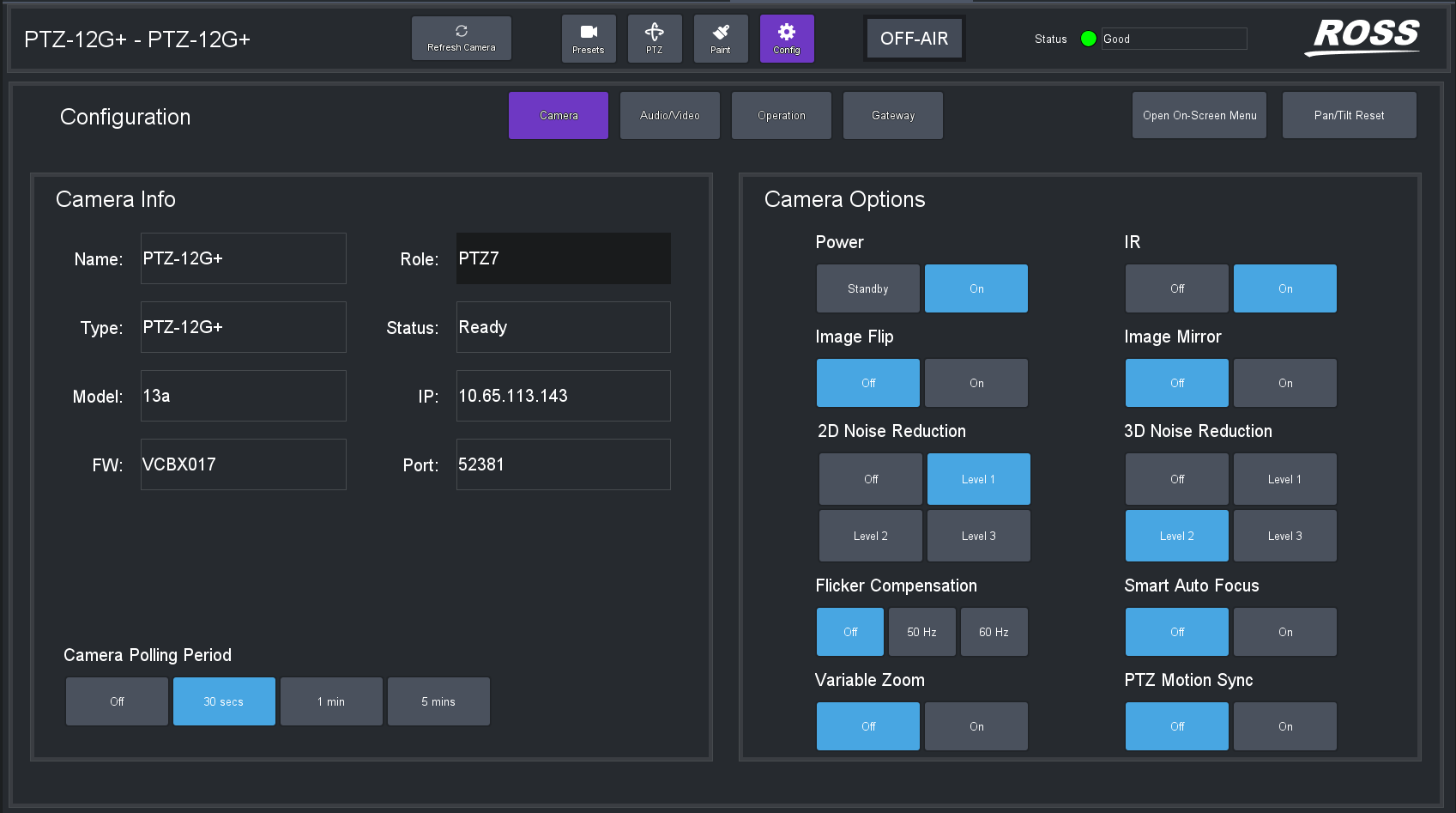The image size is (1456, 813).
Task: Click the OFF-AIR indicator
Action: [x=914, y=37]
